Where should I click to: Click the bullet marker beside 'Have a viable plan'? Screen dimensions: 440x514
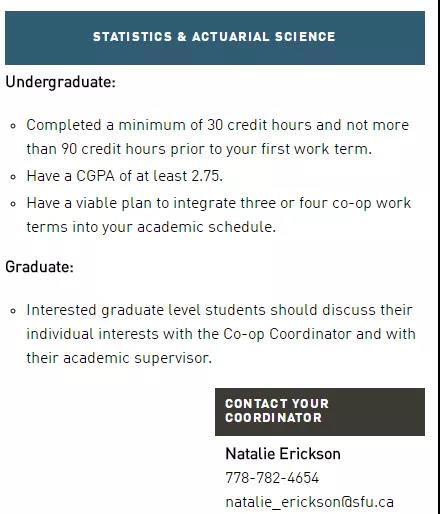pyautogui.click(x=13, y=204)
